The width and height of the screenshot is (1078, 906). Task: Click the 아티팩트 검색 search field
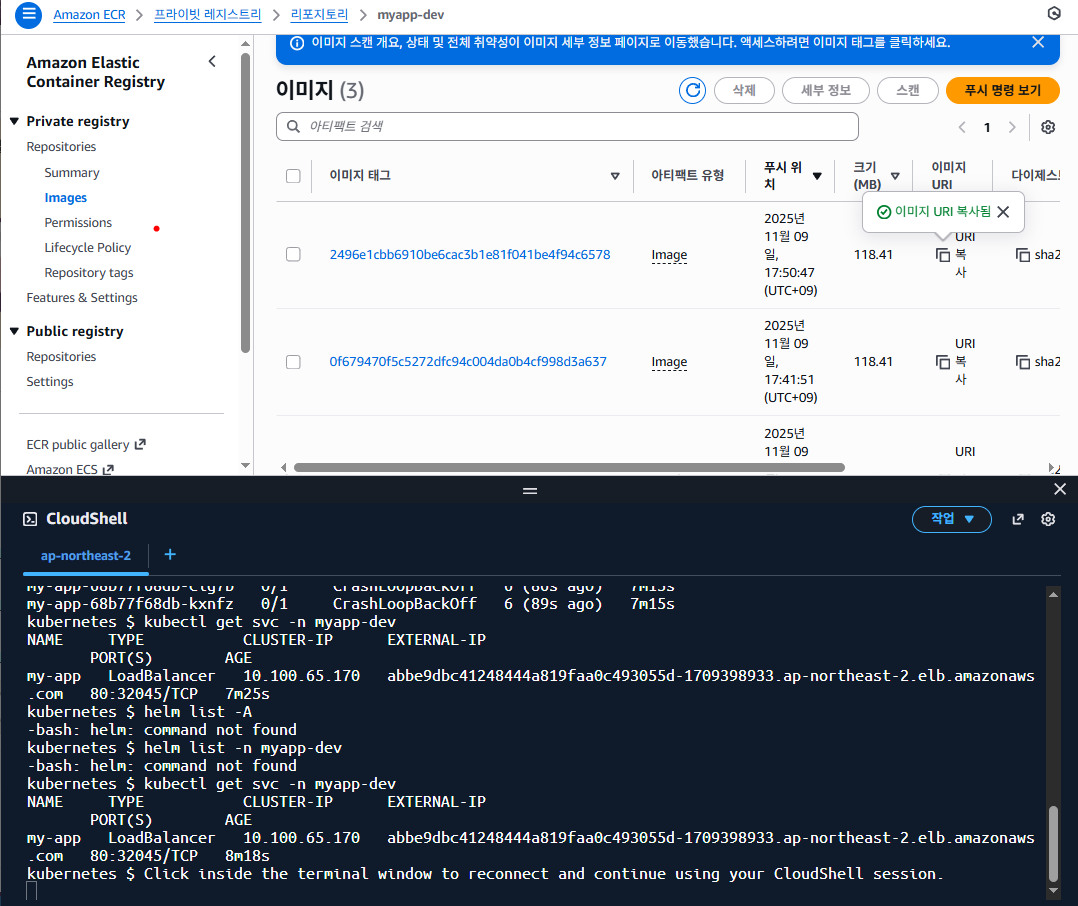coord(567,127)
